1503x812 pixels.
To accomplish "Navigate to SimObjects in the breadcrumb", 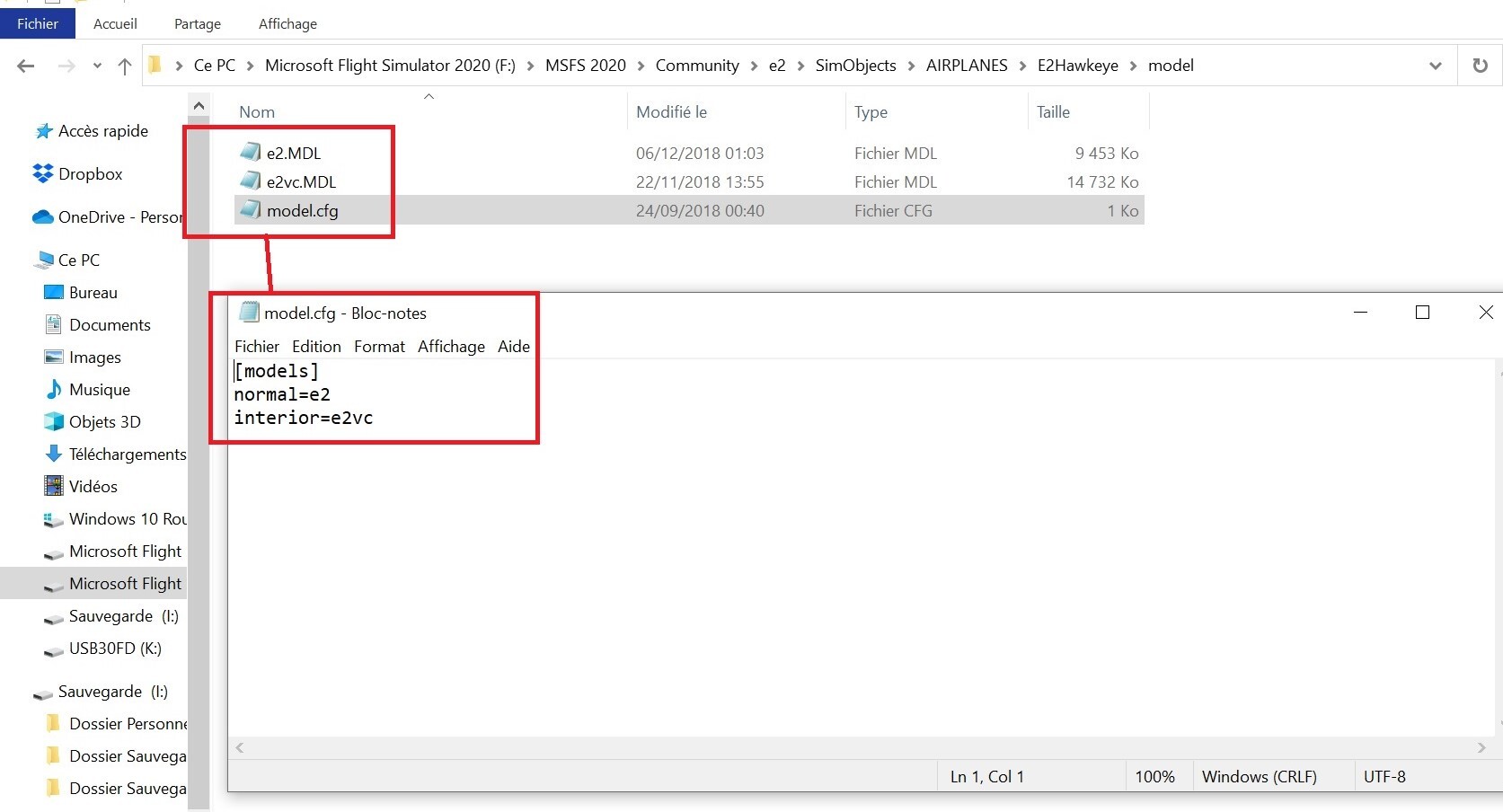I will (x=855, y=66).
